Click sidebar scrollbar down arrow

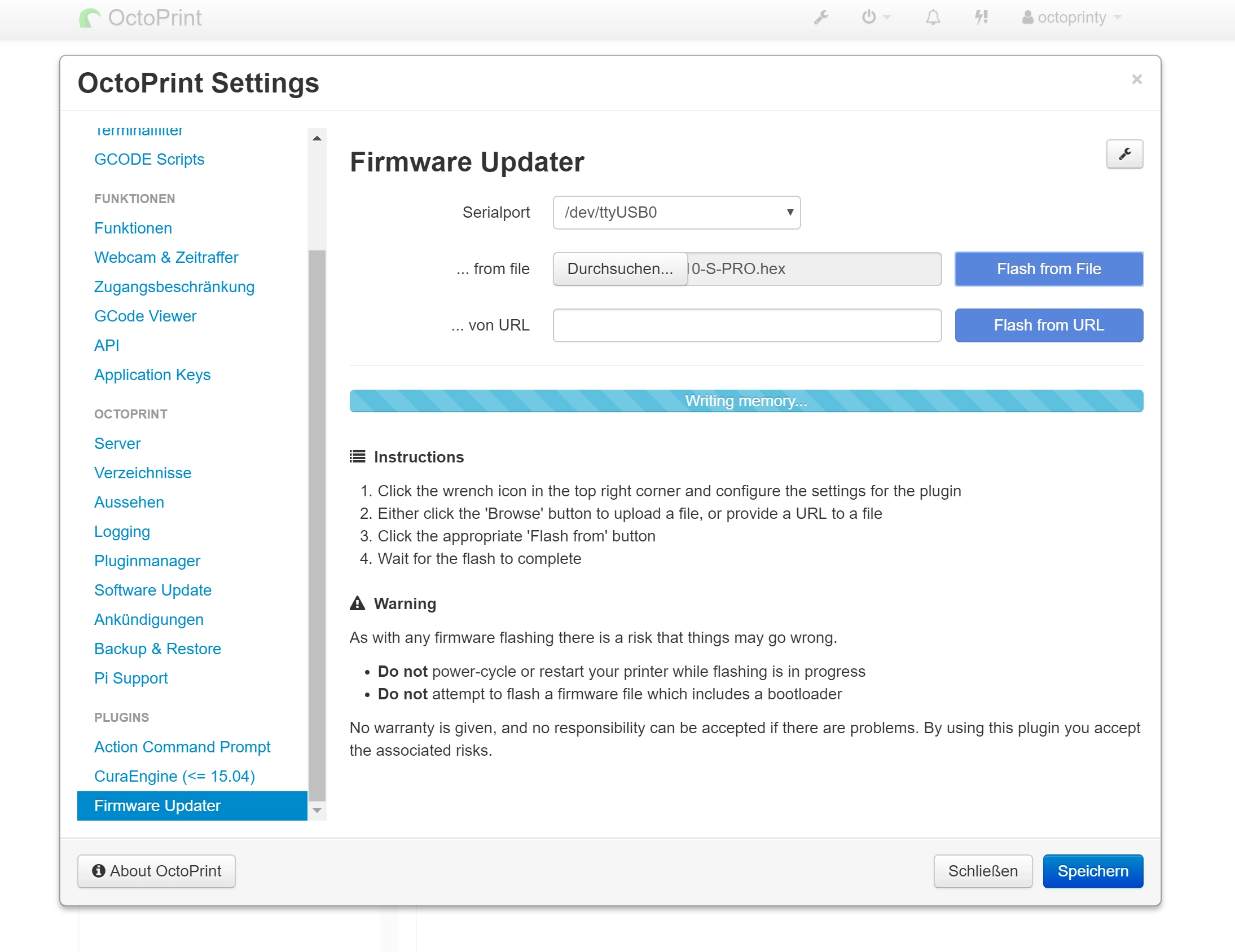pyautogui.click(x=317, y=810)
